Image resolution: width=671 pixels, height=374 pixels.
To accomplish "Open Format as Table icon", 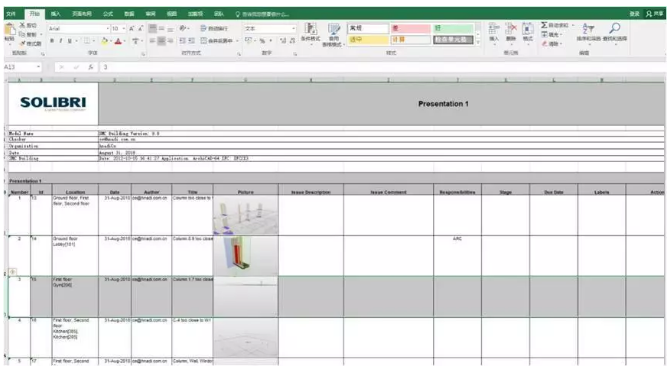I will [333, 29].
